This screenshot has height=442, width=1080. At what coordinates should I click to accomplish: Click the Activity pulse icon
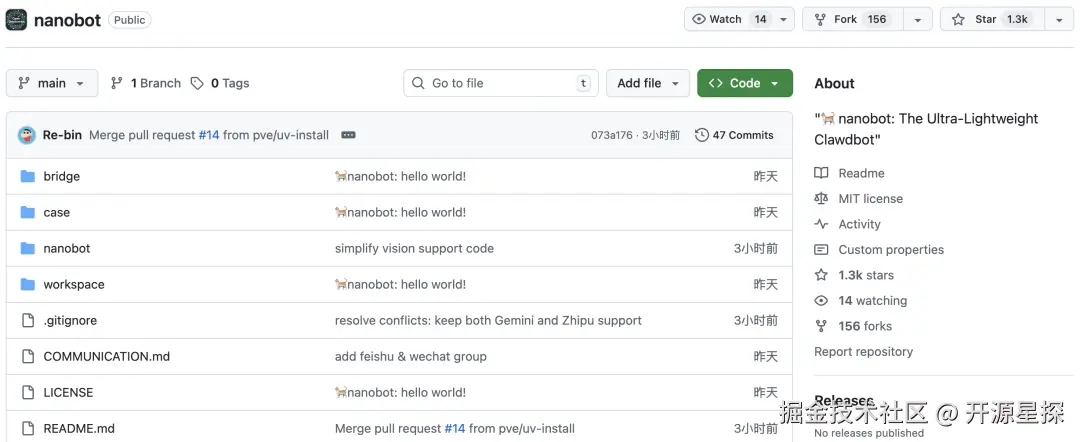pyautogui.click(x=822, y=224)
